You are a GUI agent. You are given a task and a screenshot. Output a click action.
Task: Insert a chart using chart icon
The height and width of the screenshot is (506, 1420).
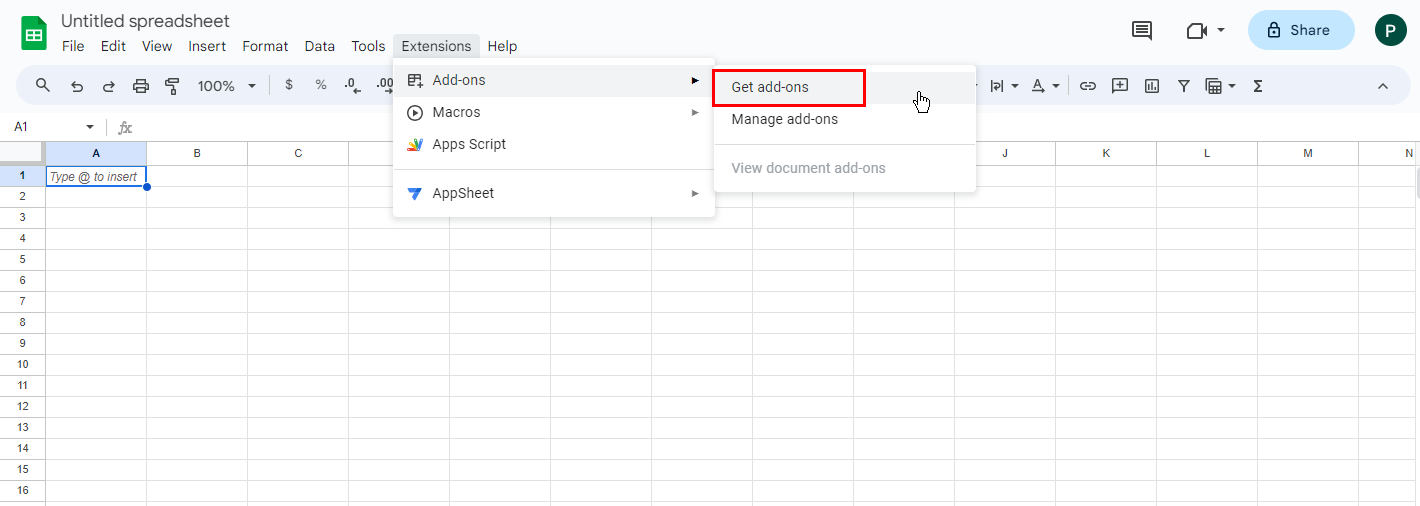1152,86
